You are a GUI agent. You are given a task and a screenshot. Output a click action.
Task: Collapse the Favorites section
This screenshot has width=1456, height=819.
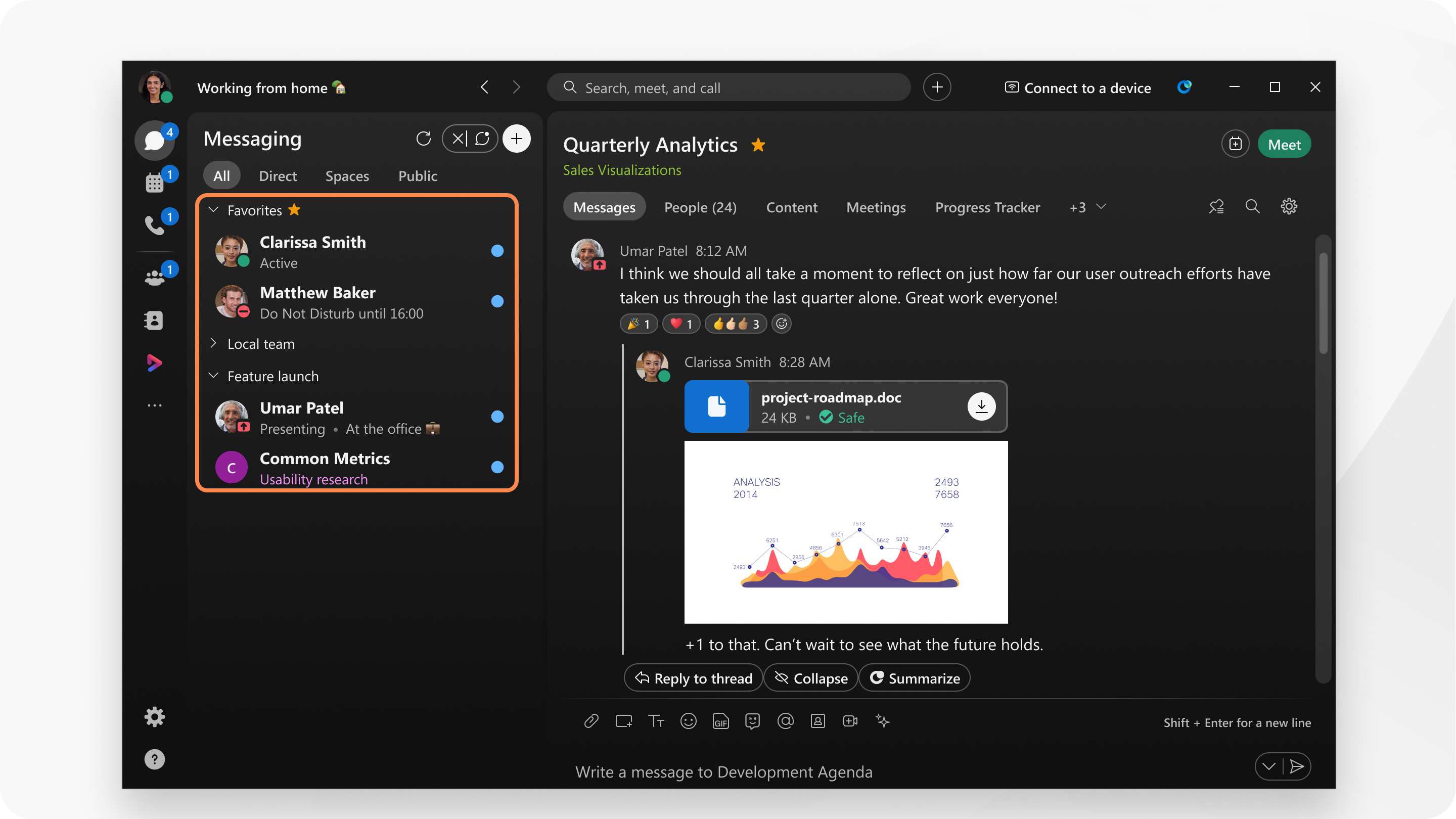[214, 210]
